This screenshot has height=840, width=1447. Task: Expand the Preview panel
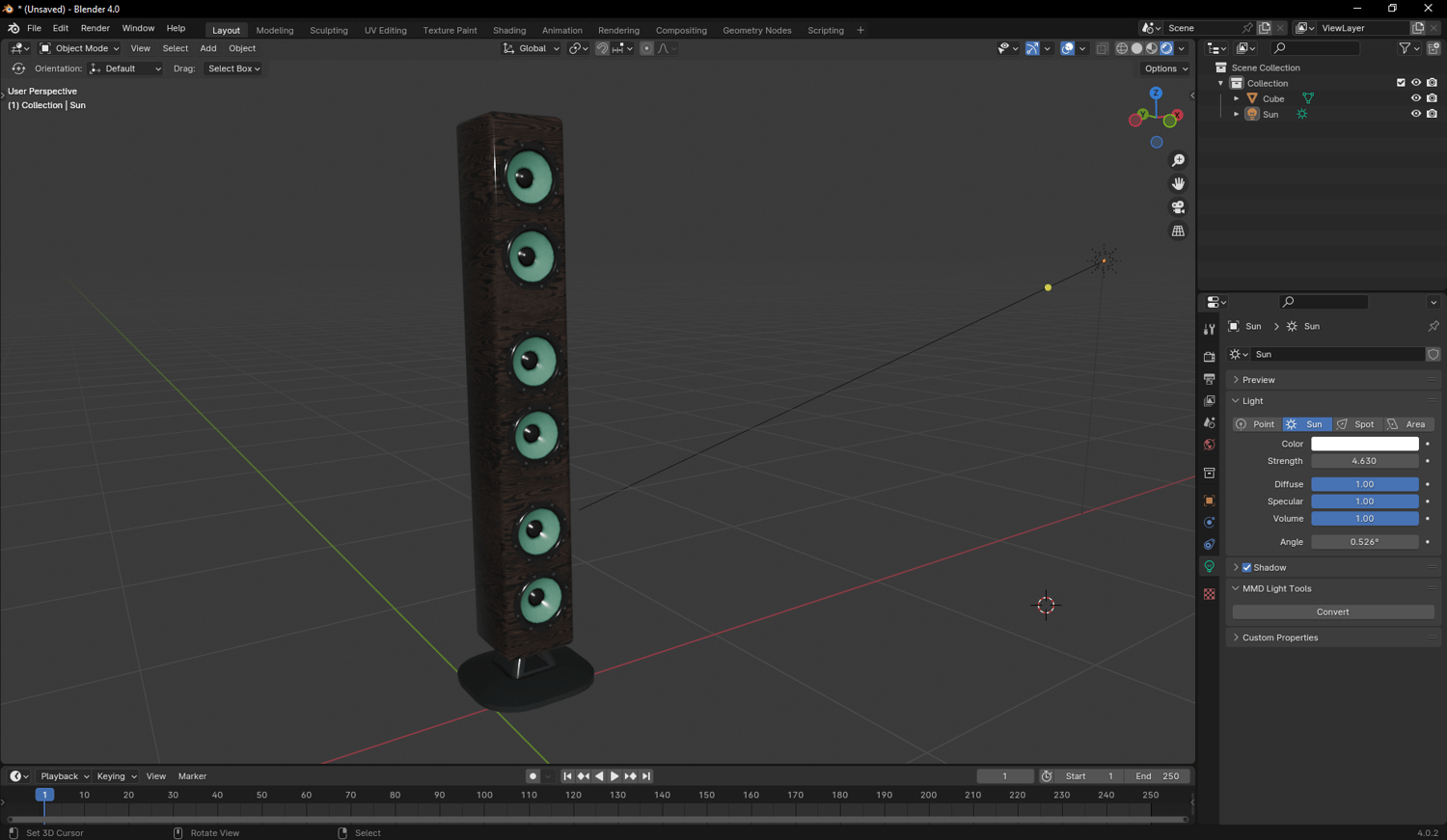coord(1236,380)
